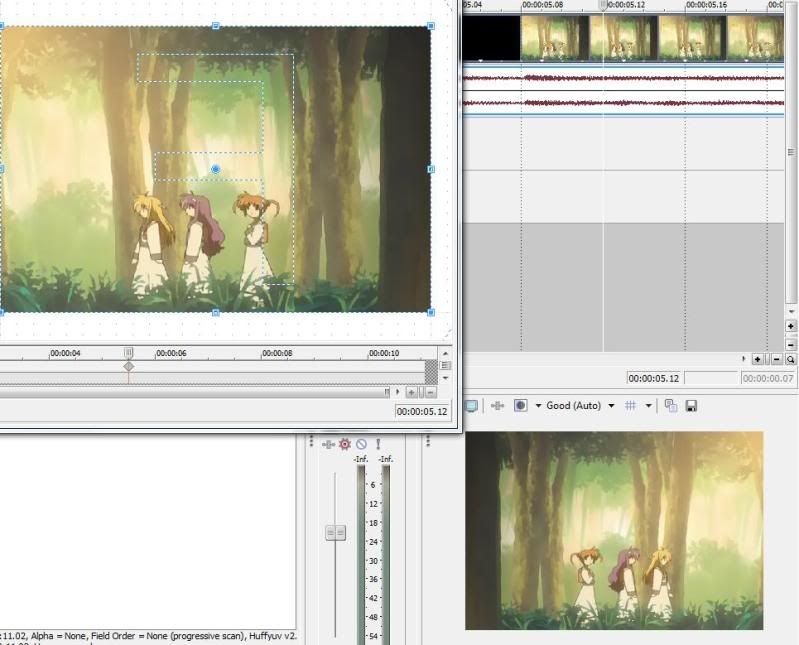The width and height of the screenshot is (799, 645).
Task: Zoom out Pan/Crop keyframe timeline
Action: click(431, 392)
